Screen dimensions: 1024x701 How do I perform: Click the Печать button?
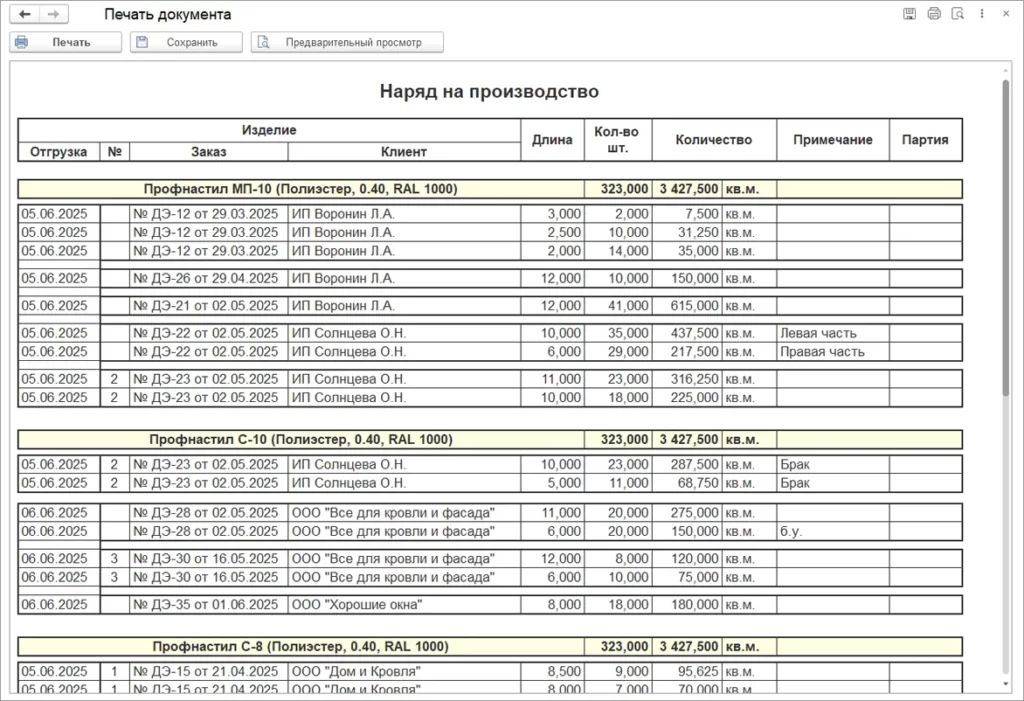pyautogui.click(x=65, y=42)
